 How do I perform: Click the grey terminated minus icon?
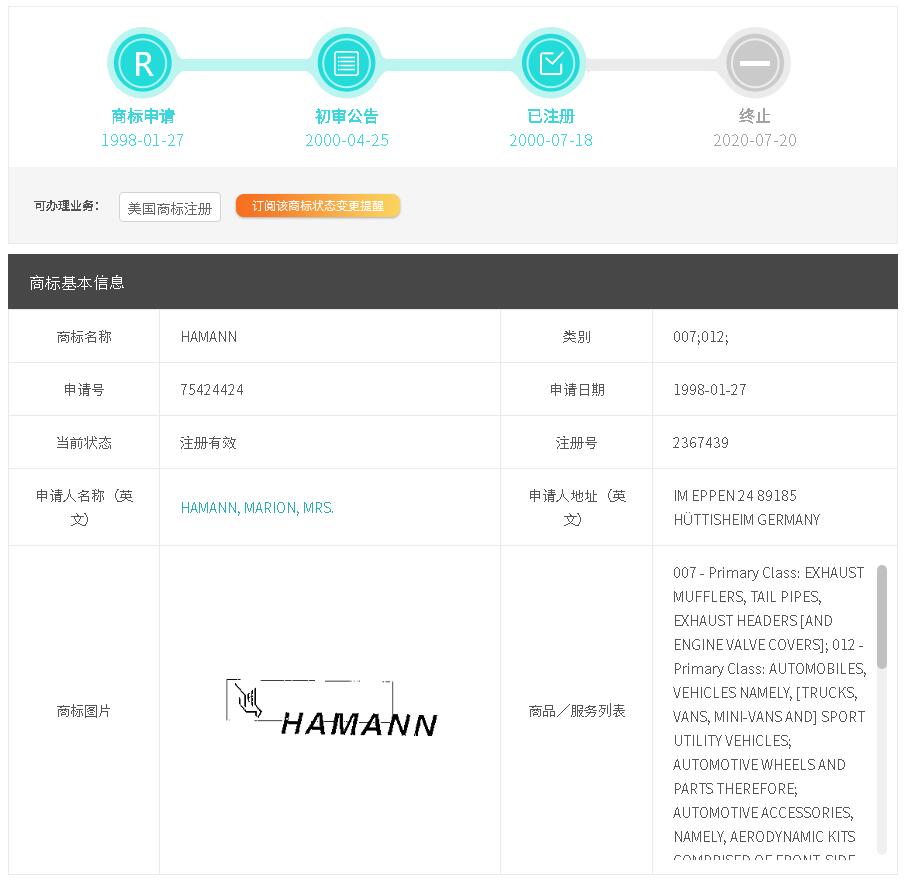point(754,64)
